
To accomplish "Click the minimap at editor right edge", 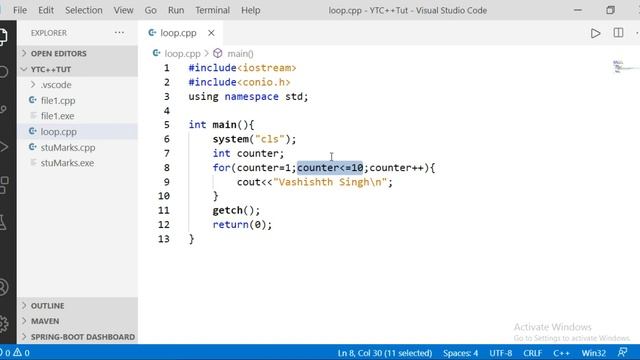I will coord(625,67).
